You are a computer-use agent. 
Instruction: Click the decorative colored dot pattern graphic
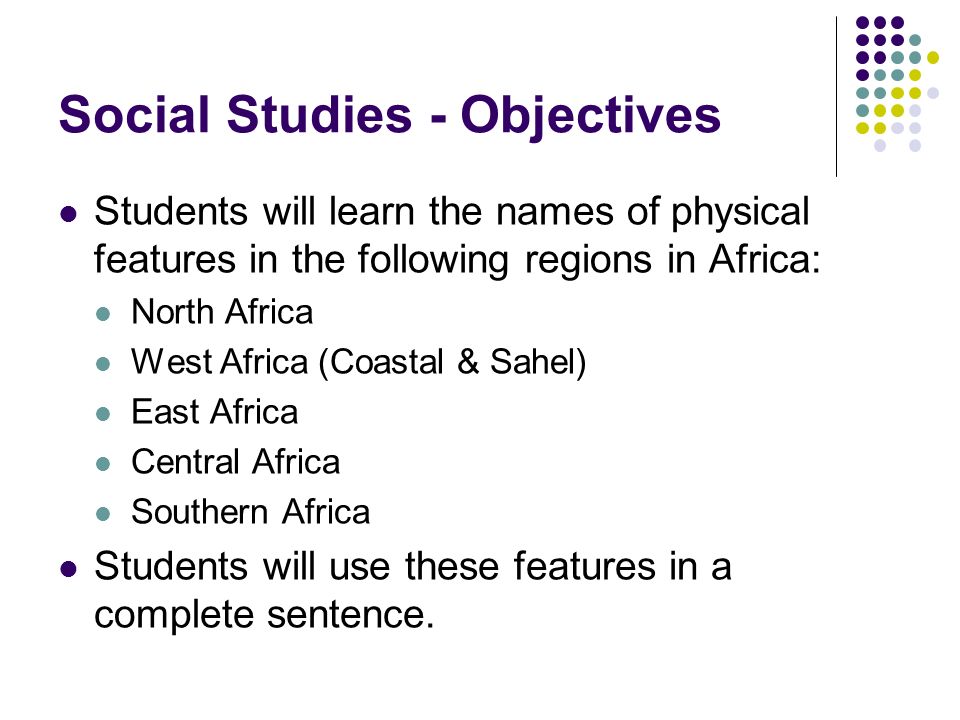tap(897, 84)
